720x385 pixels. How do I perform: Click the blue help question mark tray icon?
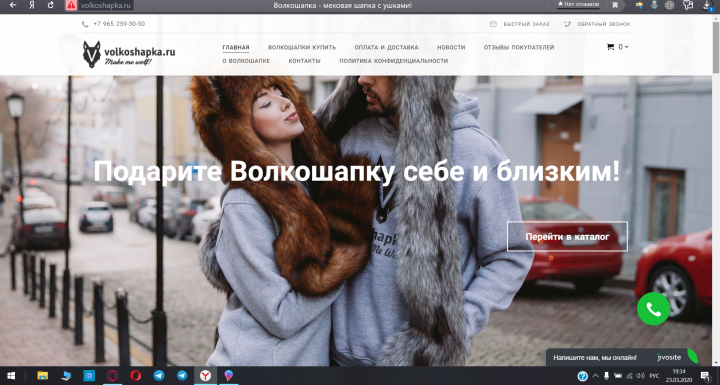coord(583,376)
